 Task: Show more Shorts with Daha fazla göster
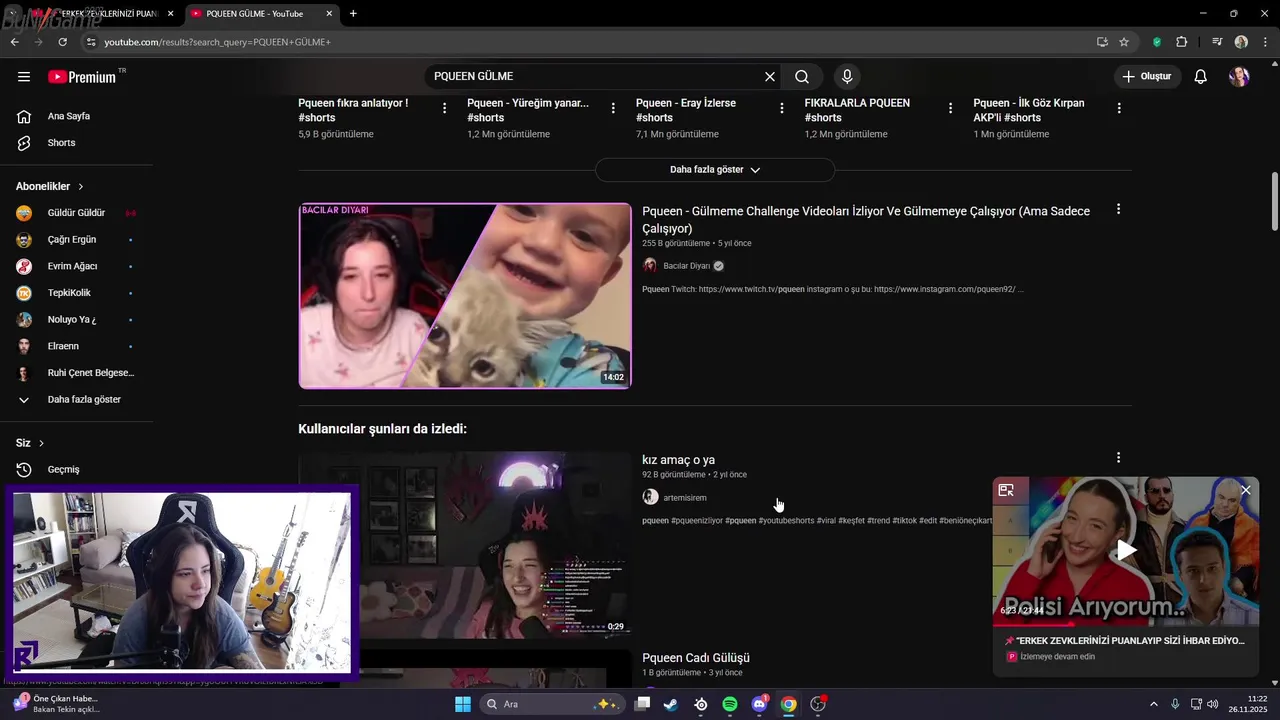[x=714, y=170]
